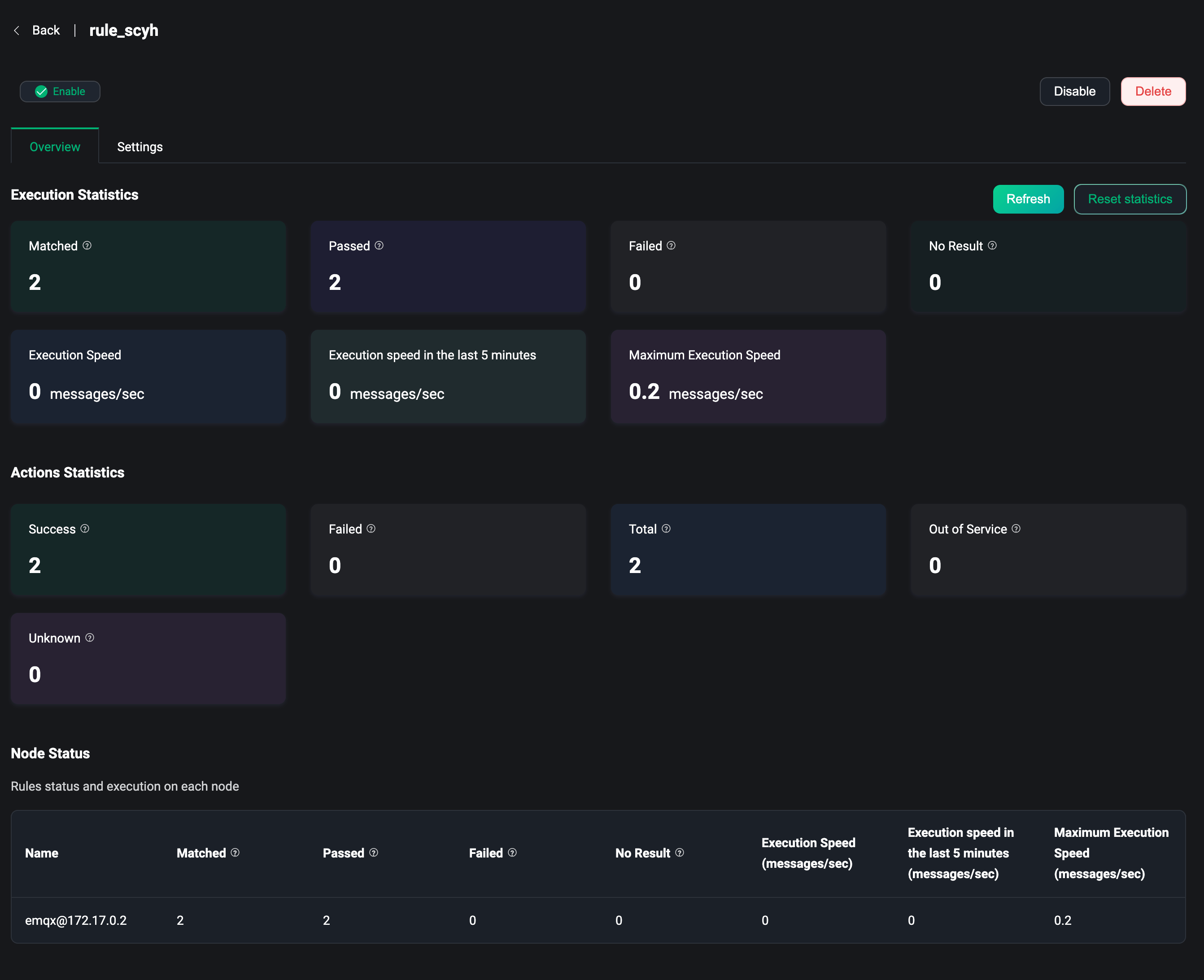Click help icon in No Result table header

pyautogui.click(x=679, y=853)
